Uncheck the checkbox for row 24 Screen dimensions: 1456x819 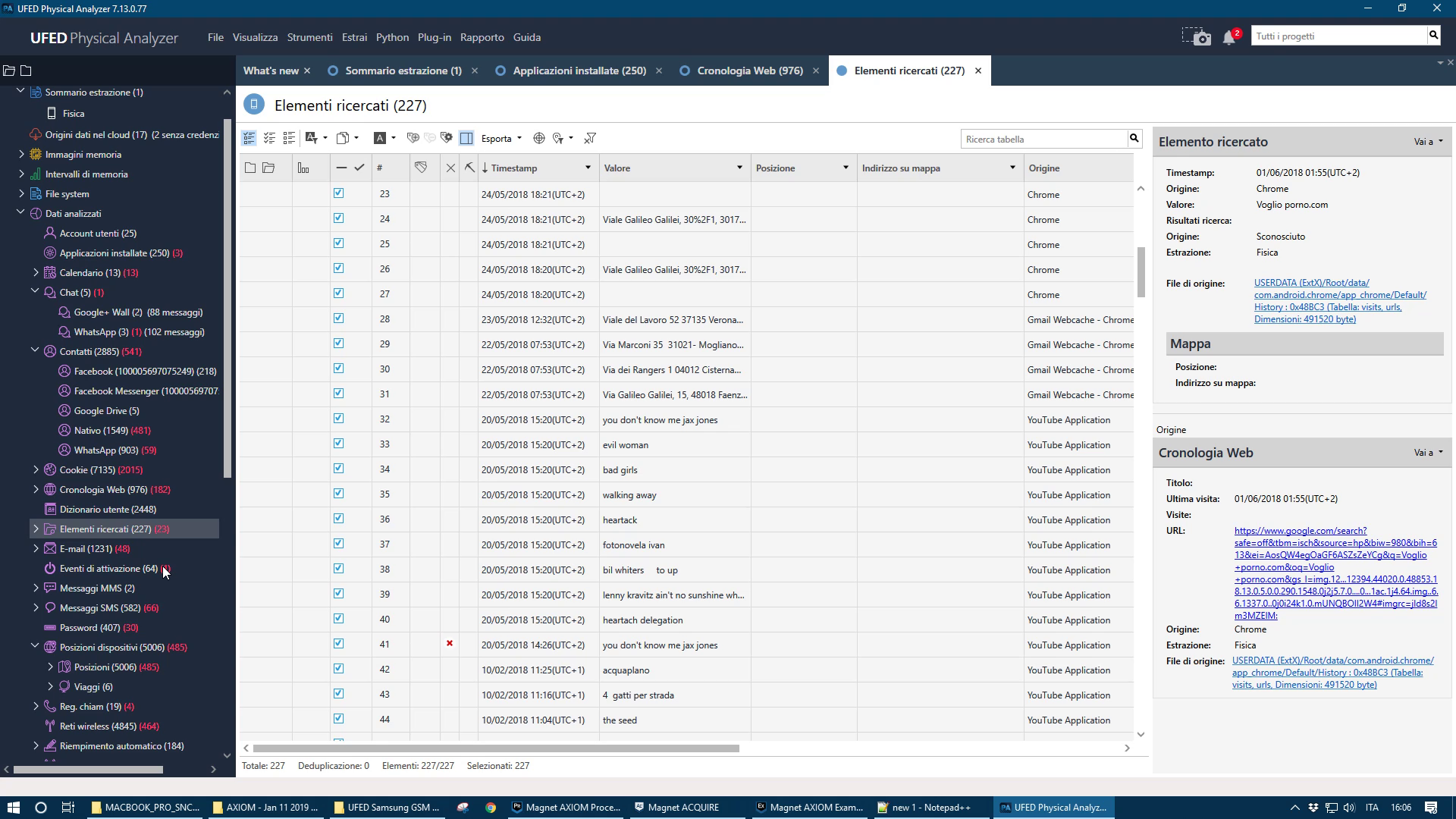click(338, 218)
